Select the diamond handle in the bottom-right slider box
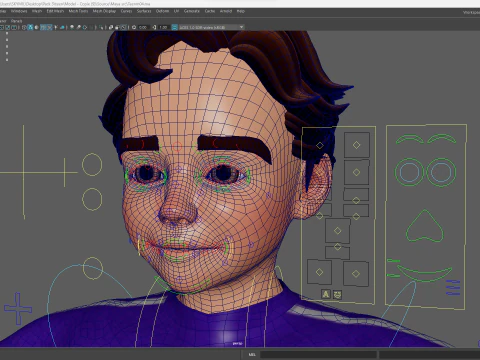The height and width of the screenshot is (360, 480). coord(356,274)
